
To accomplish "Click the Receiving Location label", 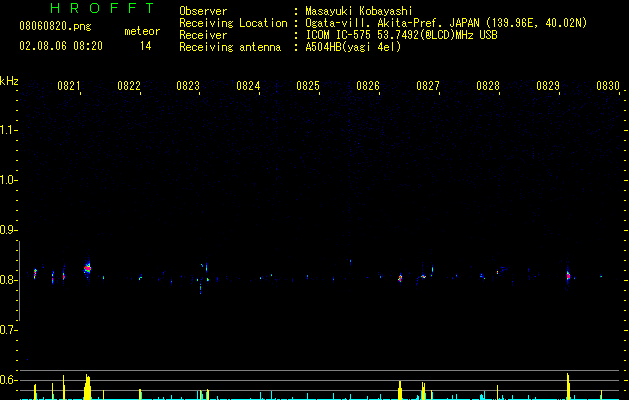I will [233, 23].
